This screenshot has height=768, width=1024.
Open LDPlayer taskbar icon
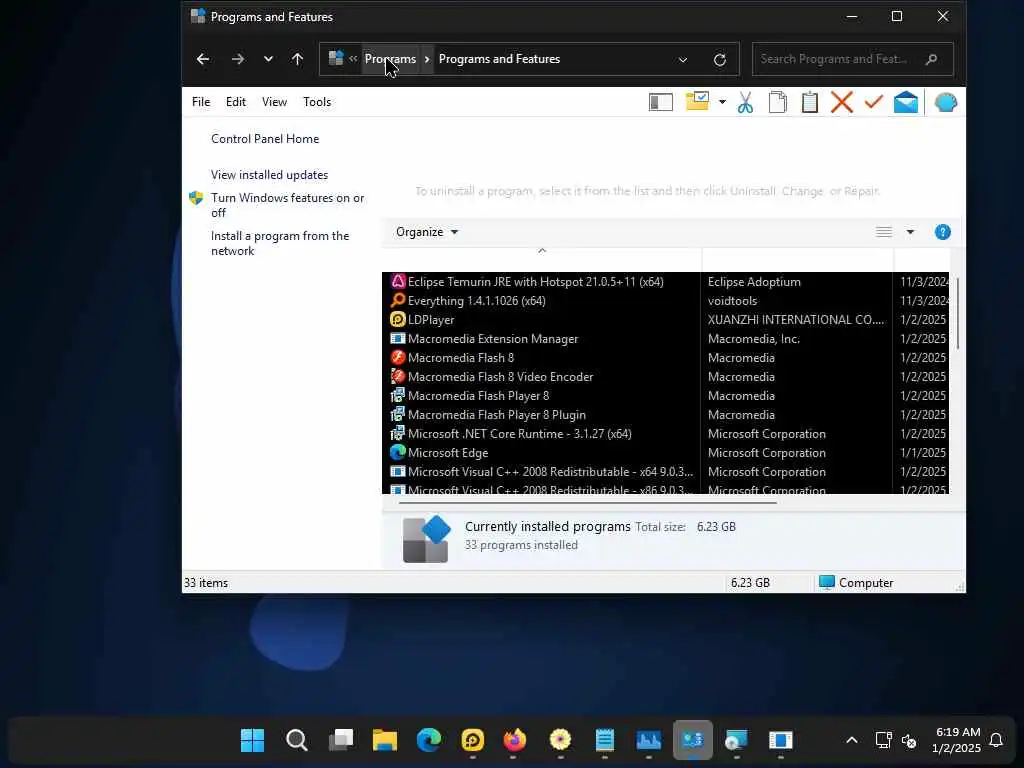pos(473,740)
